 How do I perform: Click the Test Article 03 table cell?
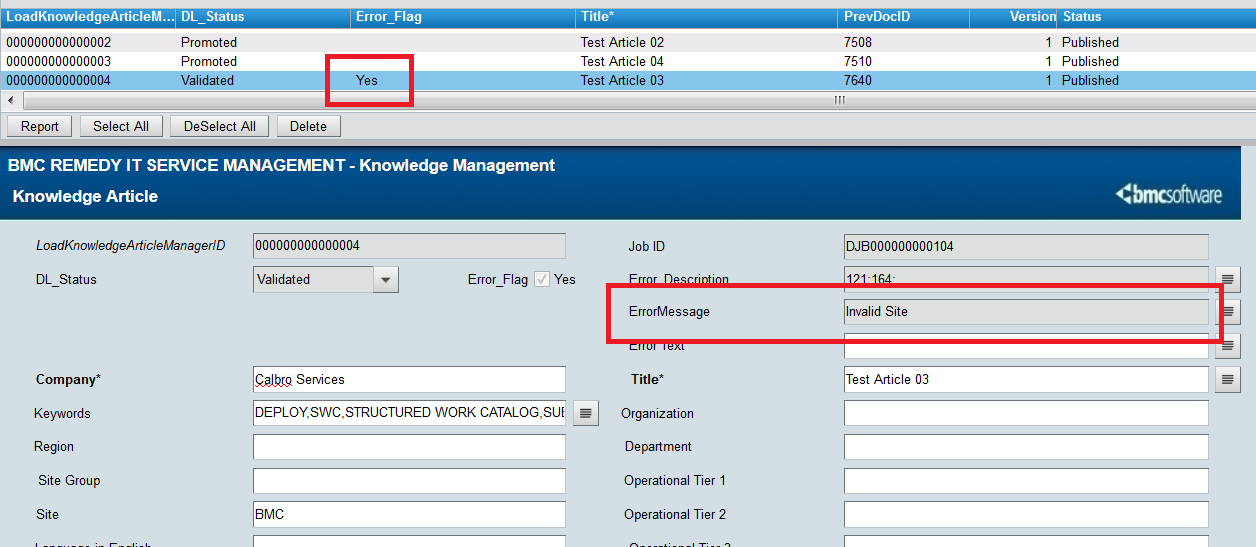pyautogui.click(x=622, y=80)
